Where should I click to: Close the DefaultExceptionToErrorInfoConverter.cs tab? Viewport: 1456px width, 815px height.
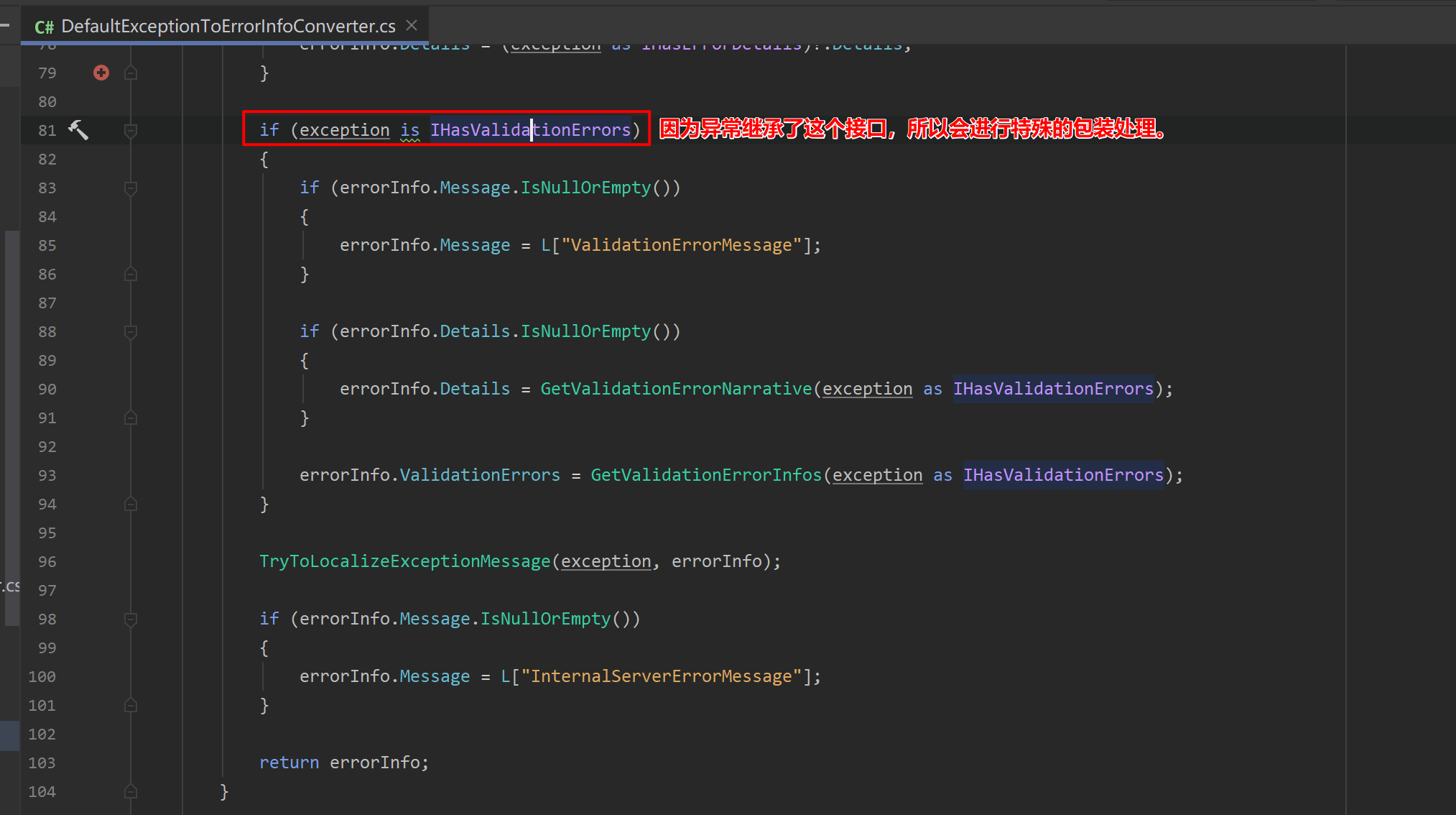point(411,24)
